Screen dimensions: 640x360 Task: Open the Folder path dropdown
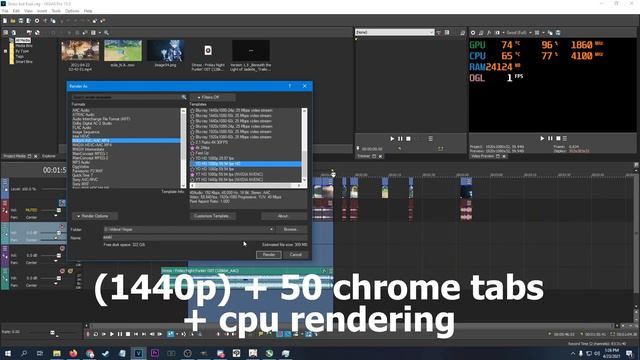(x=271, y=229)
